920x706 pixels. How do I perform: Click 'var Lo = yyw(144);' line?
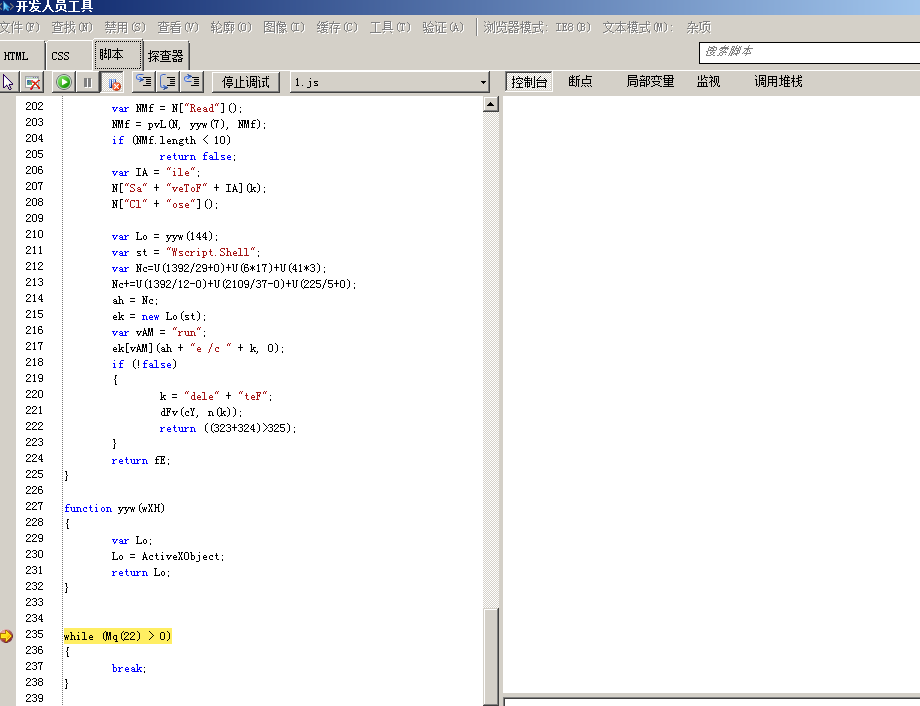pyautogui.click(x=165, y=237)
